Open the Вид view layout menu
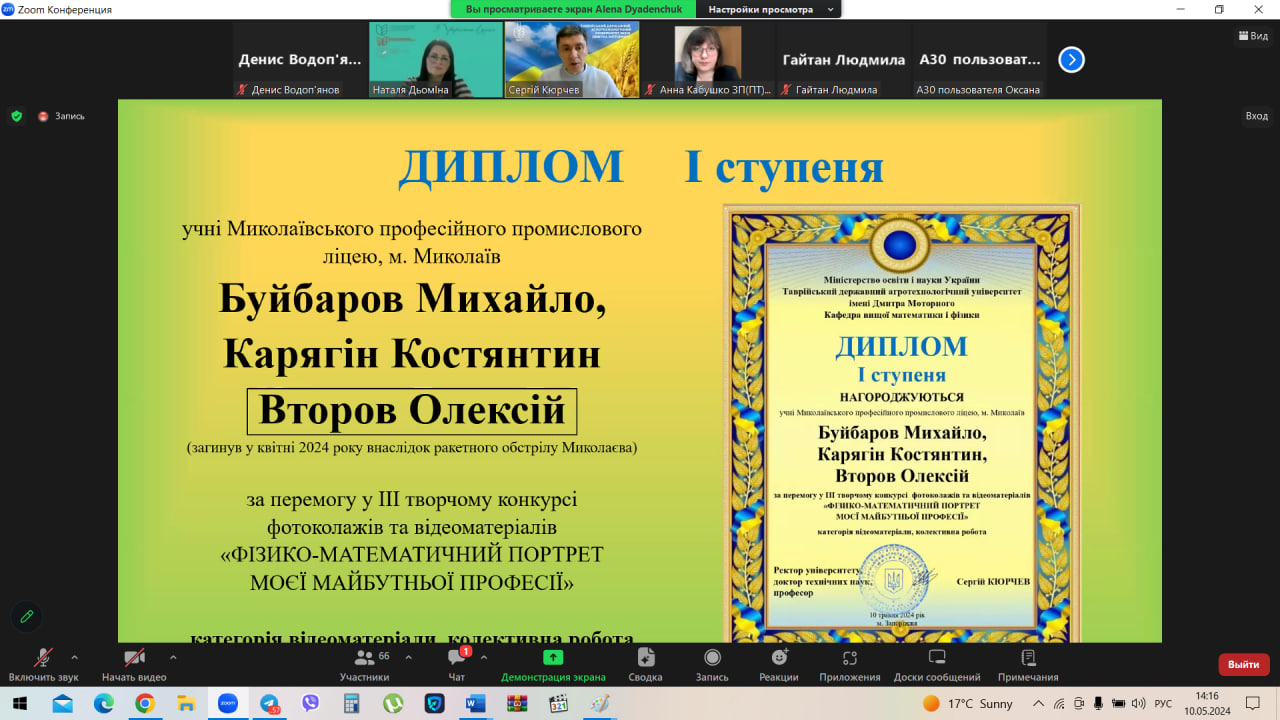Screen dimensions: 1280x720 [x=1253, y=35]
